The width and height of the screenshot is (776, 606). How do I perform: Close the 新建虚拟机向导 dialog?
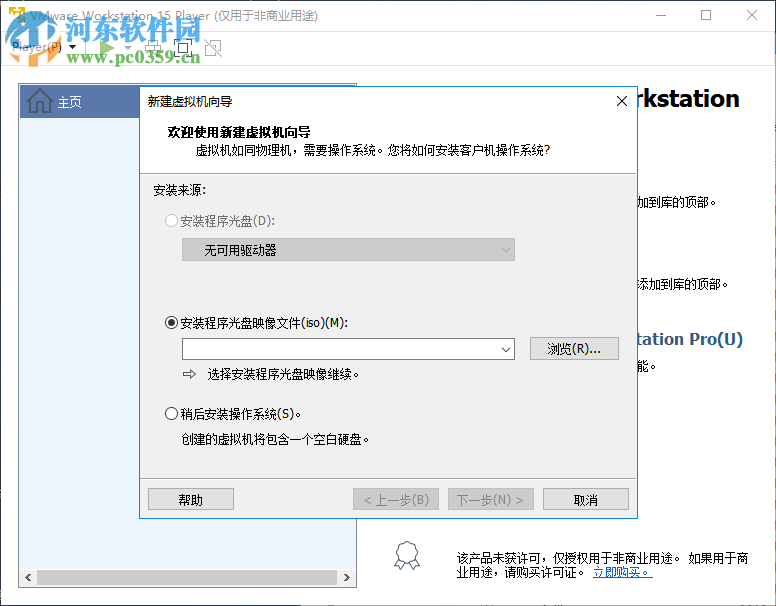point(622,101)
